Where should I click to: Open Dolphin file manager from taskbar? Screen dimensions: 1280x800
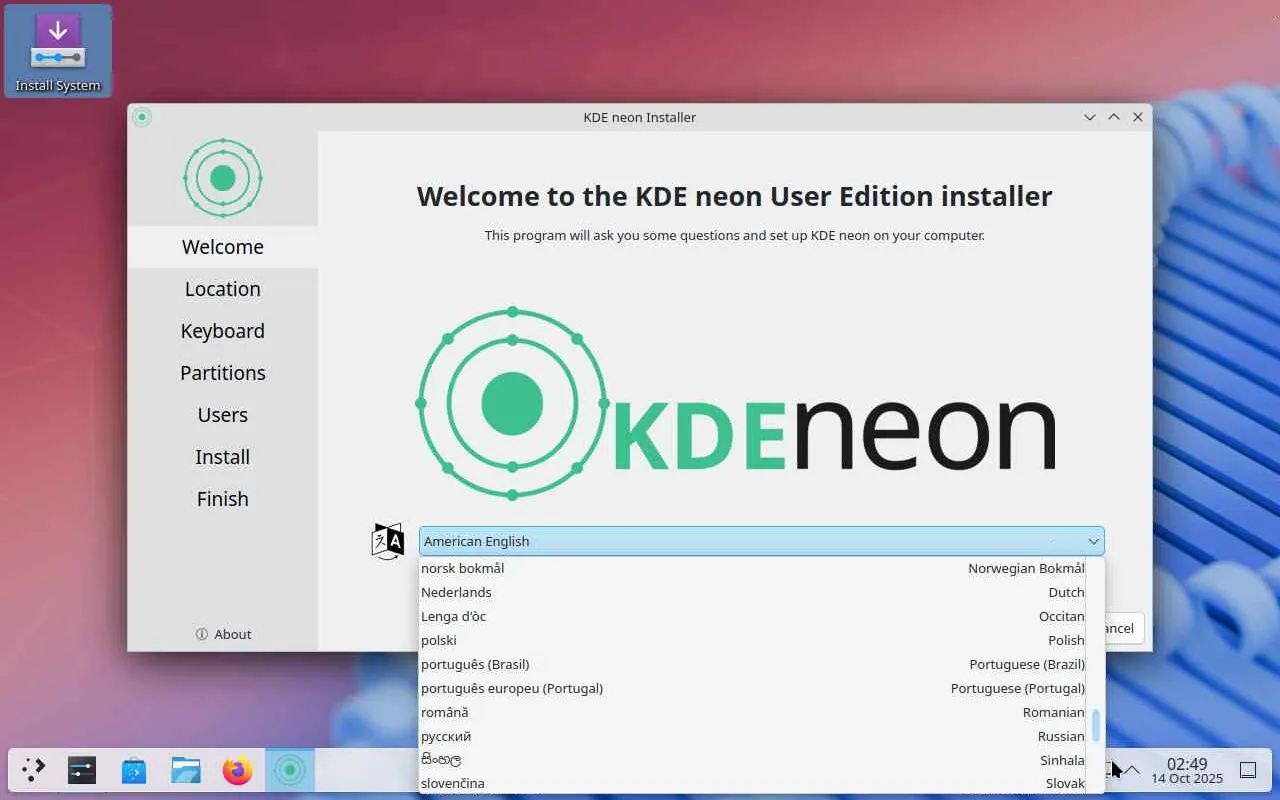[x=186, y=770]
